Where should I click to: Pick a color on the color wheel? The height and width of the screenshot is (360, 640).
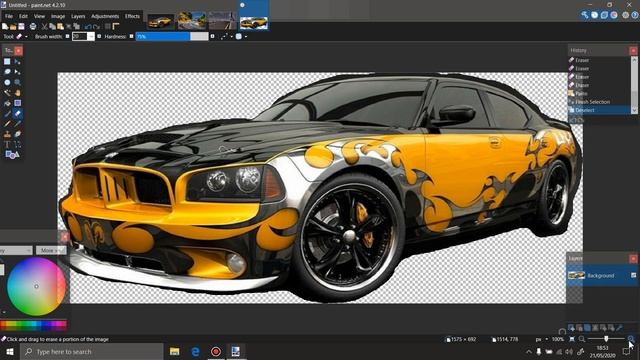point(36,286)
